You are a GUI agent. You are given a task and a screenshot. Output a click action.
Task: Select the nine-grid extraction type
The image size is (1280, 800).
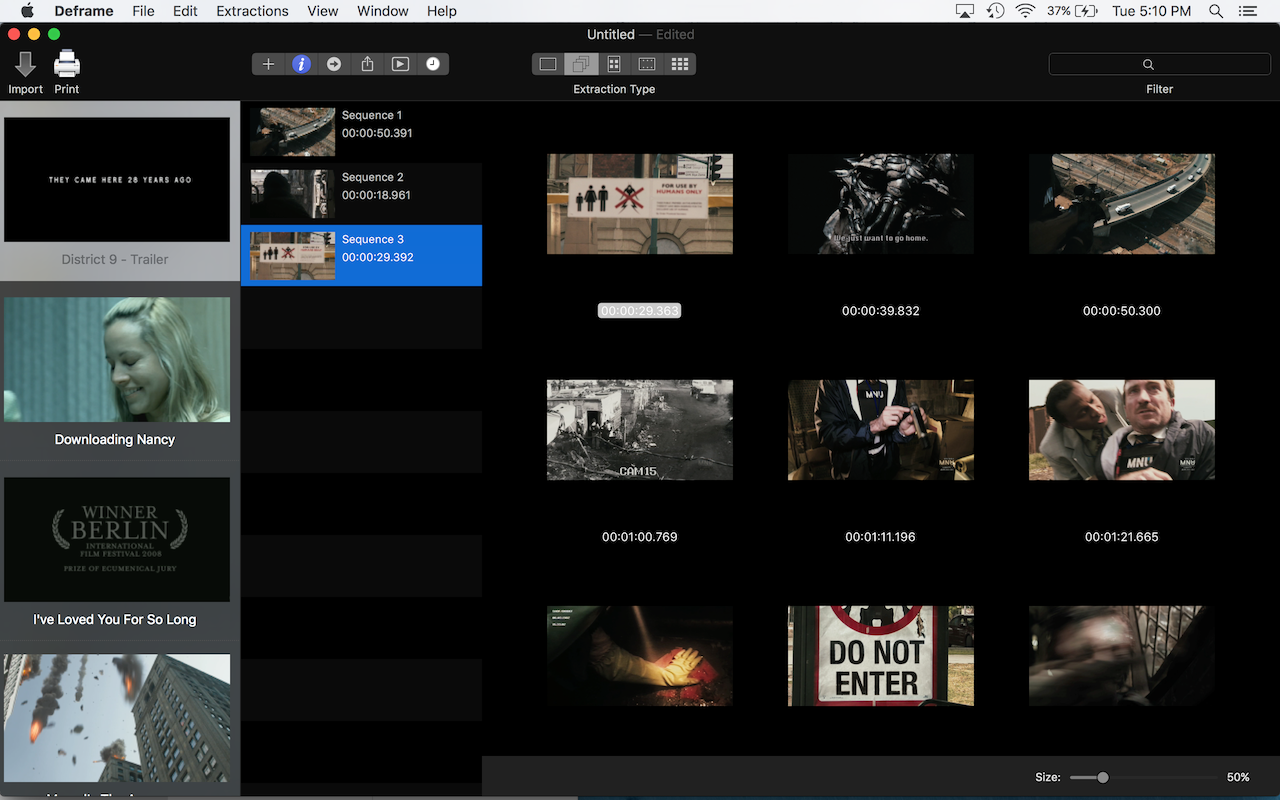click(680, 64)
